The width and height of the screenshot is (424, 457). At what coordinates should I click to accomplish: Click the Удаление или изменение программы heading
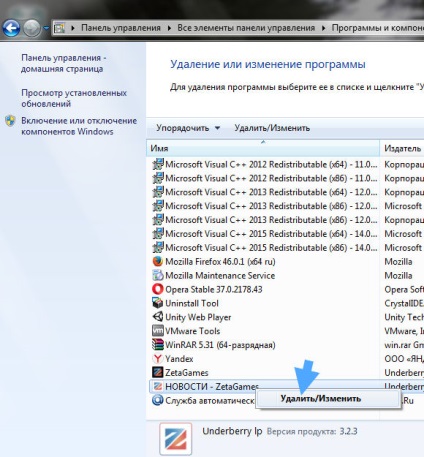[x=268, y=64]
